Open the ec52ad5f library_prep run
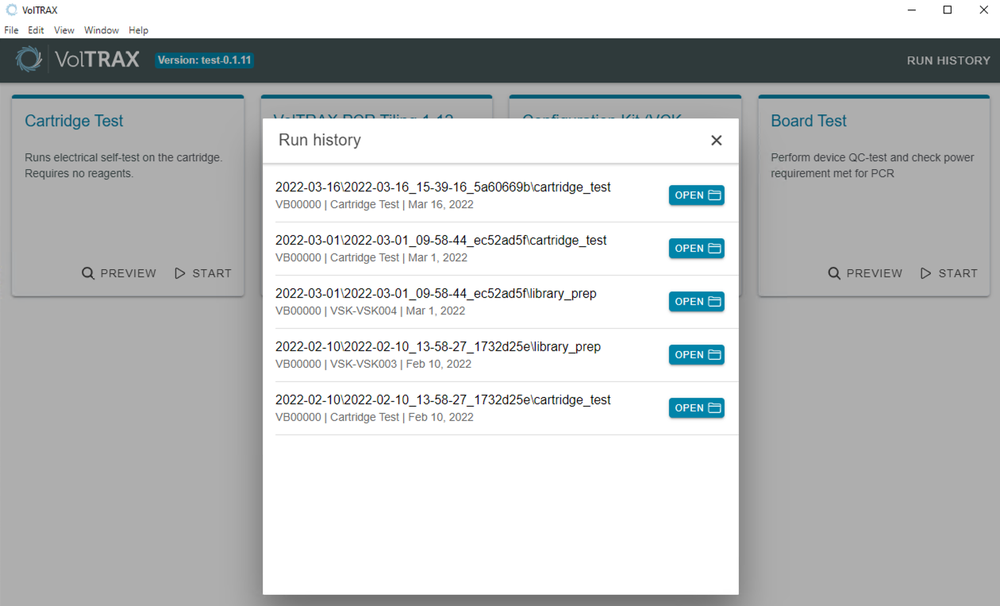The image size is (1000, 606). coord(696,301)
